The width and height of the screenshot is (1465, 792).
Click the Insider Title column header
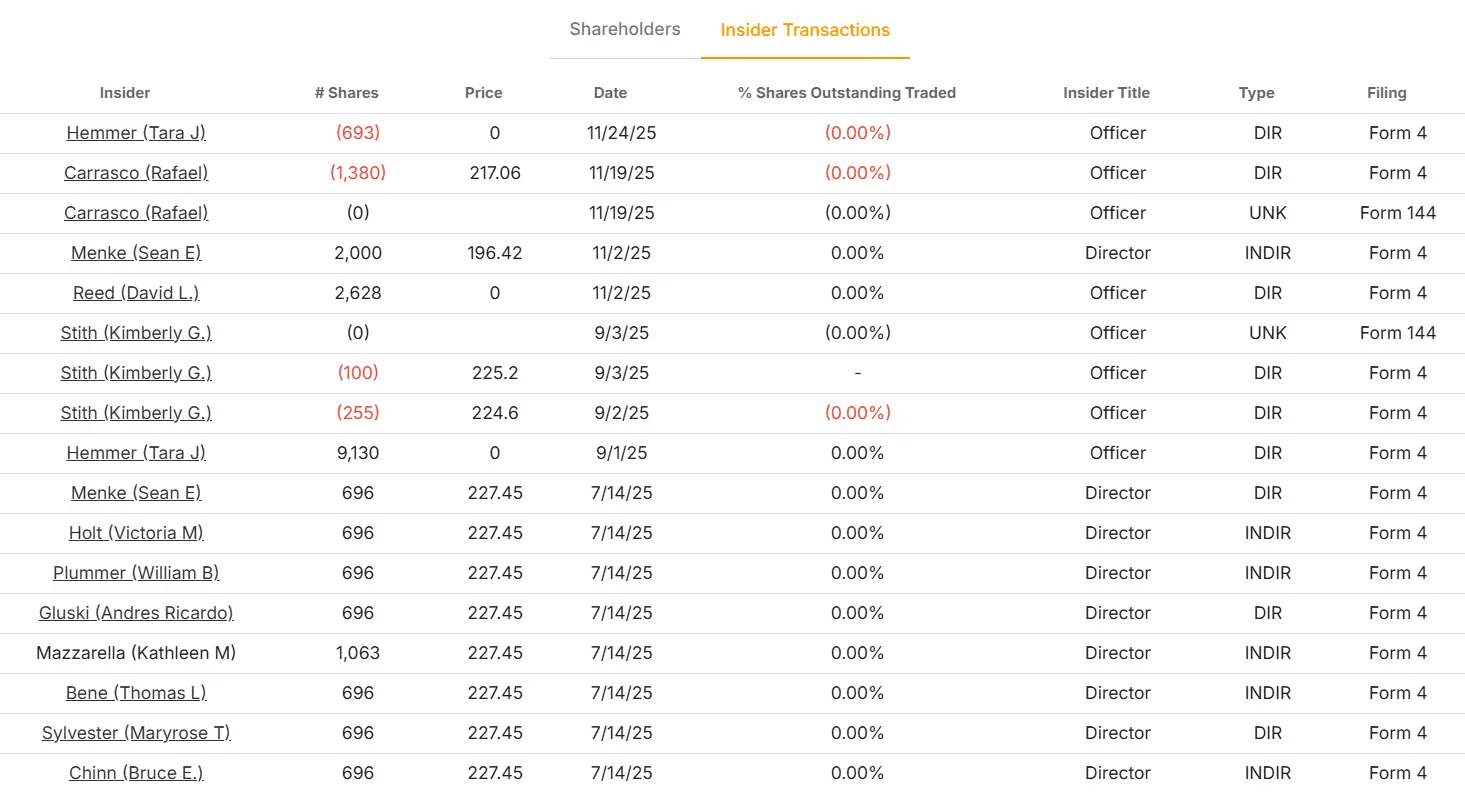1106,92
